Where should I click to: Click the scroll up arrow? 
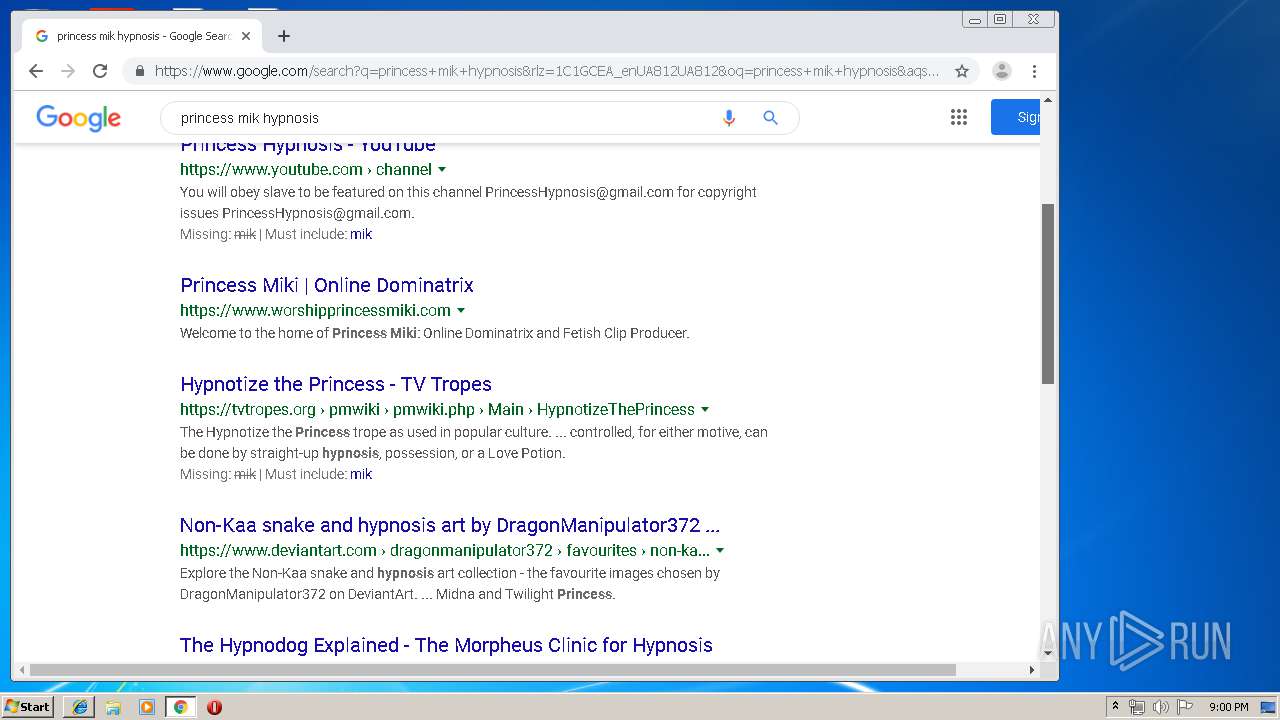pyautogui.click(x=1048, y=100)
